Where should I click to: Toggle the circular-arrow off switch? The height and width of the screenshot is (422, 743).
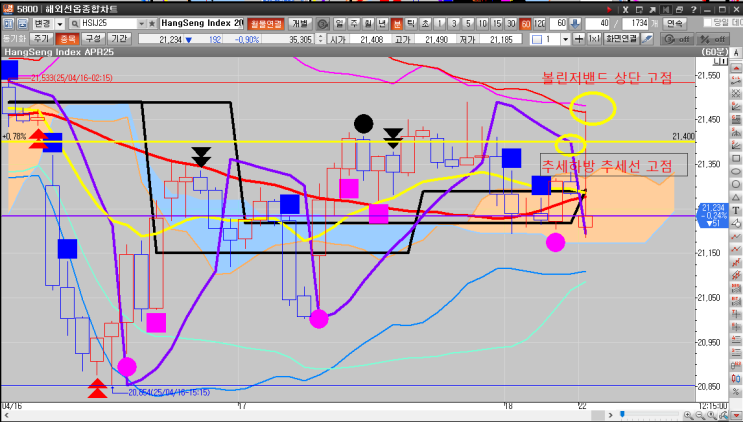(x=677, y=39)
